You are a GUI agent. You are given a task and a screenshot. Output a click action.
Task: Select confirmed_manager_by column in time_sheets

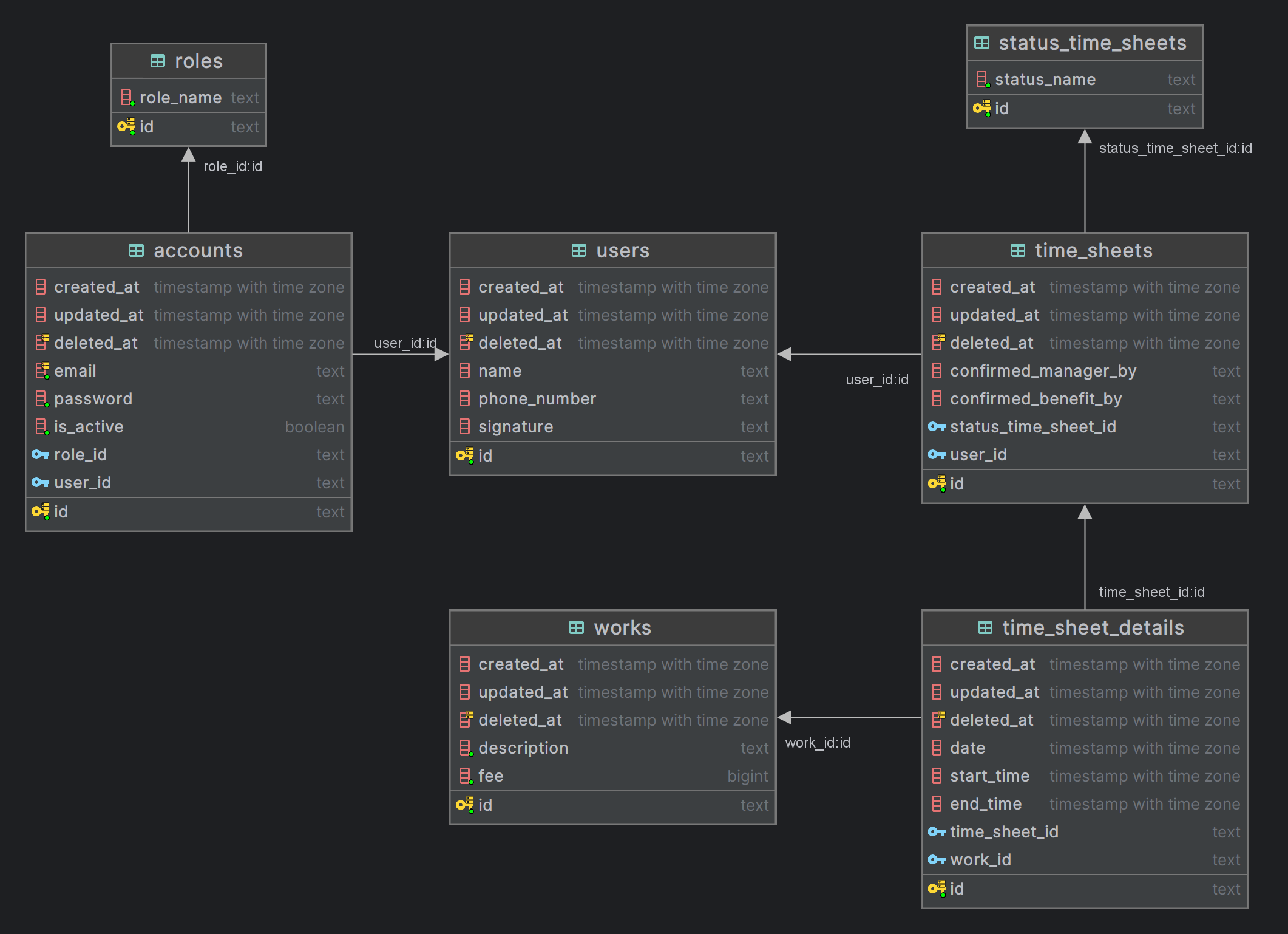(x=1043, y=371)
